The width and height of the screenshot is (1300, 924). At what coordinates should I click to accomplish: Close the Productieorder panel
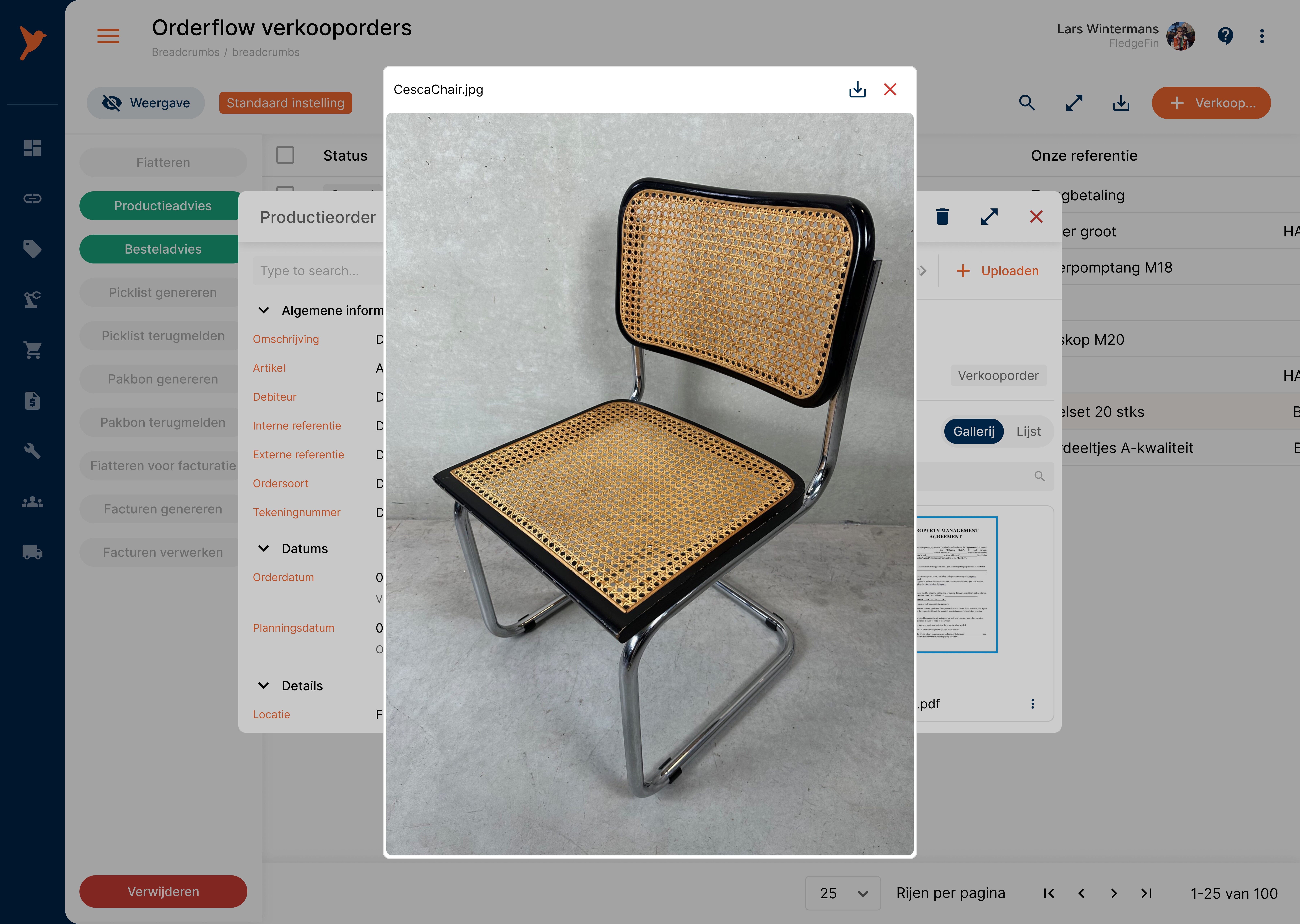tap(1036, 217)
